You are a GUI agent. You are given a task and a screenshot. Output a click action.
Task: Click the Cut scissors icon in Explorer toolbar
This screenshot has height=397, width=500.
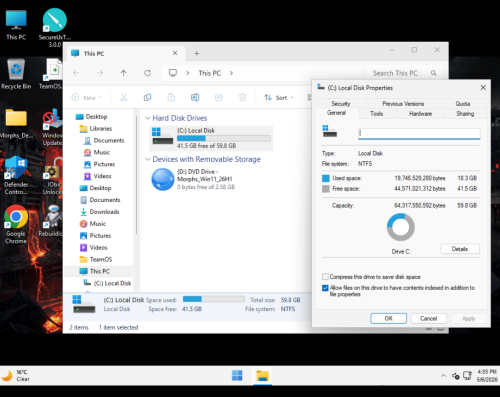[x=123, y=97]
